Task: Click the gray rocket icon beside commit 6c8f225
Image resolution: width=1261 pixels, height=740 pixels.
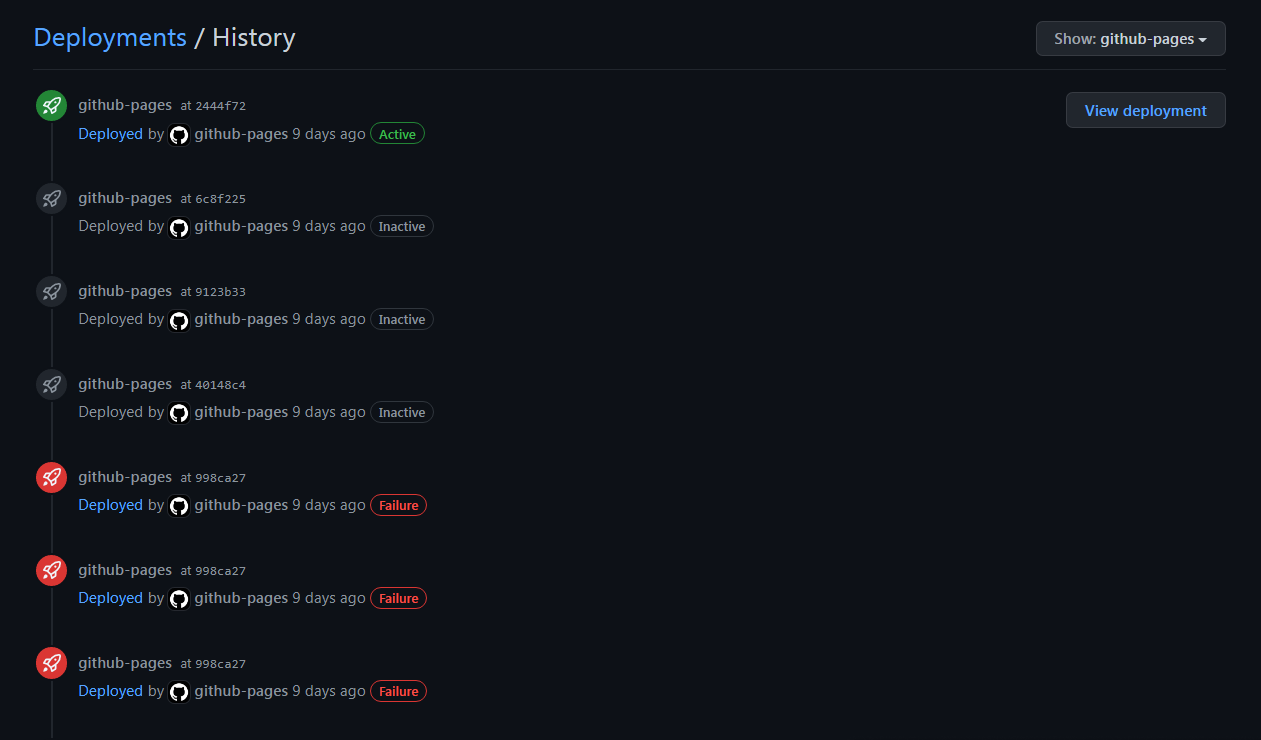Action: (x=51, y=198)
